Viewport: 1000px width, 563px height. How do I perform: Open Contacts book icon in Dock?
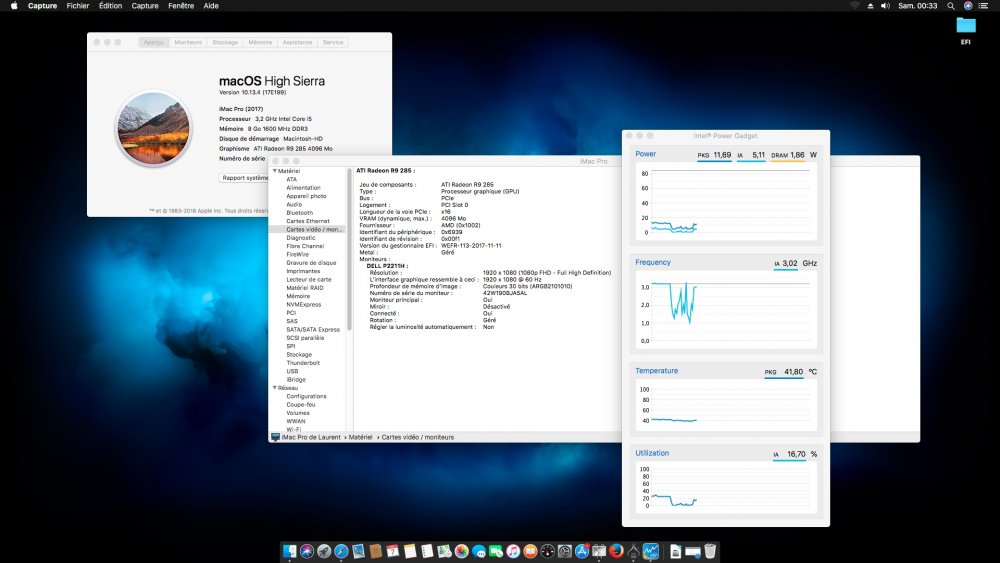tap(376, 551)
